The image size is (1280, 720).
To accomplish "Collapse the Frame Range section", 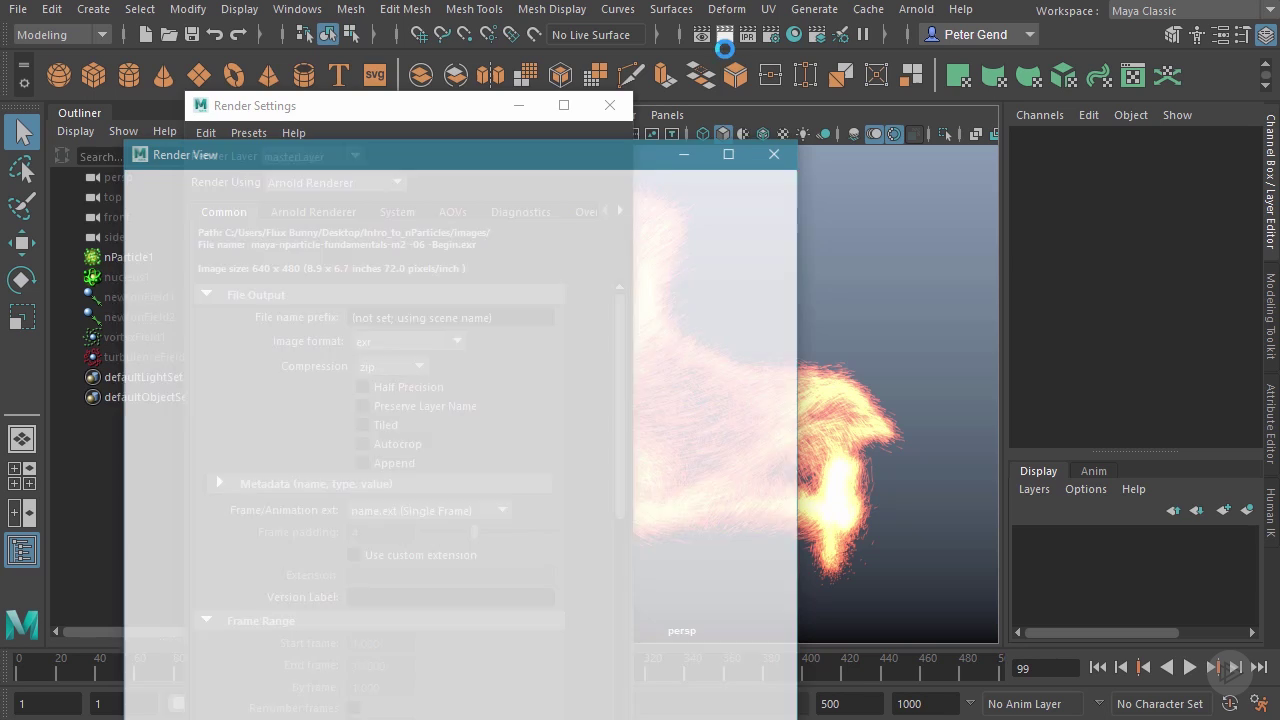I will point(207,620).
